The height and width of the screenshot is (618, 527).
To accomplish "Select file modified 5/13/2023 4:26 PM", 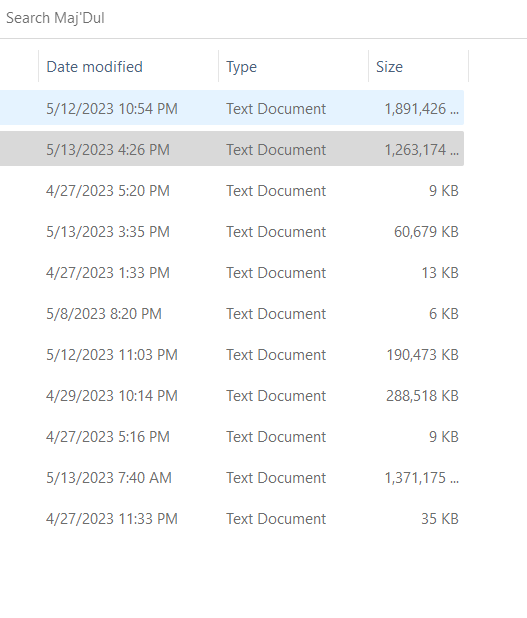I will 232,149.
